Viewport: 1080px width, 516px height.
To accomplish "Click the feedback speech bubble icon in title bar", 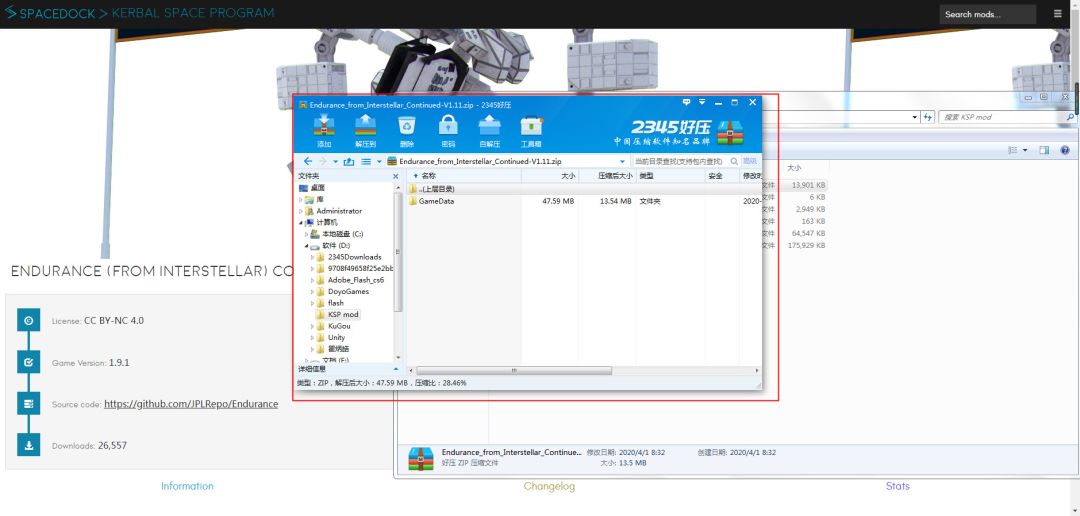I will pos(686,102).
